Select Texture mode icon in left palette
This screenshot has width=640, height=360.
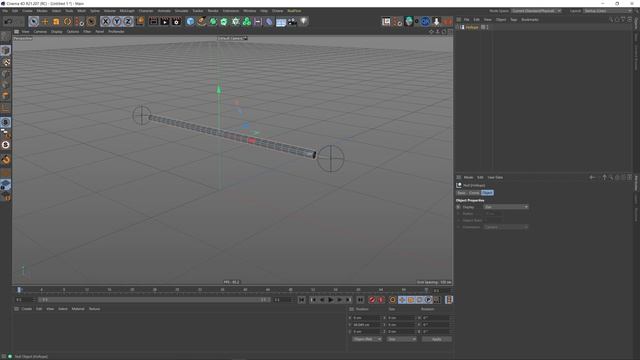tap(6, 62)
